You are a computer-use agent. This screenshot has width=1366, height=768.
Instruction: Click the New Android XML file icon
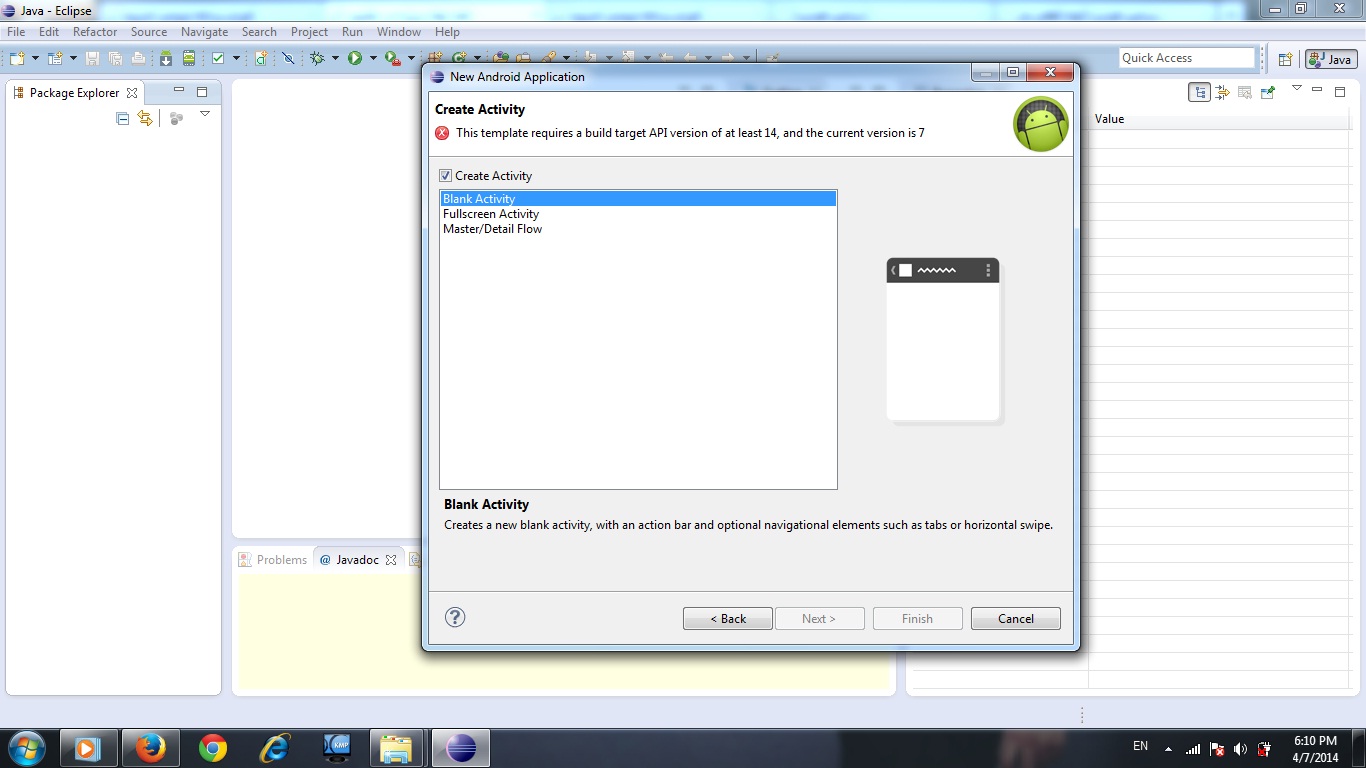tap(261, 58)
